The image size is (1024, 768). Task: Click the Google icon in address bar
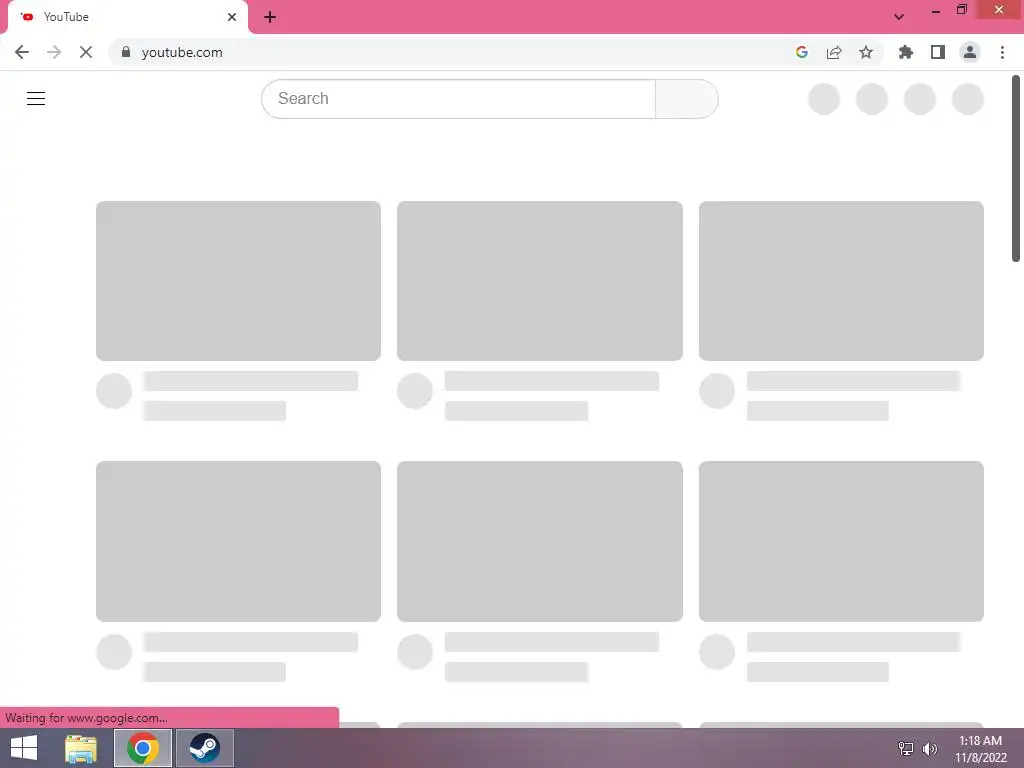coord(802,52)
